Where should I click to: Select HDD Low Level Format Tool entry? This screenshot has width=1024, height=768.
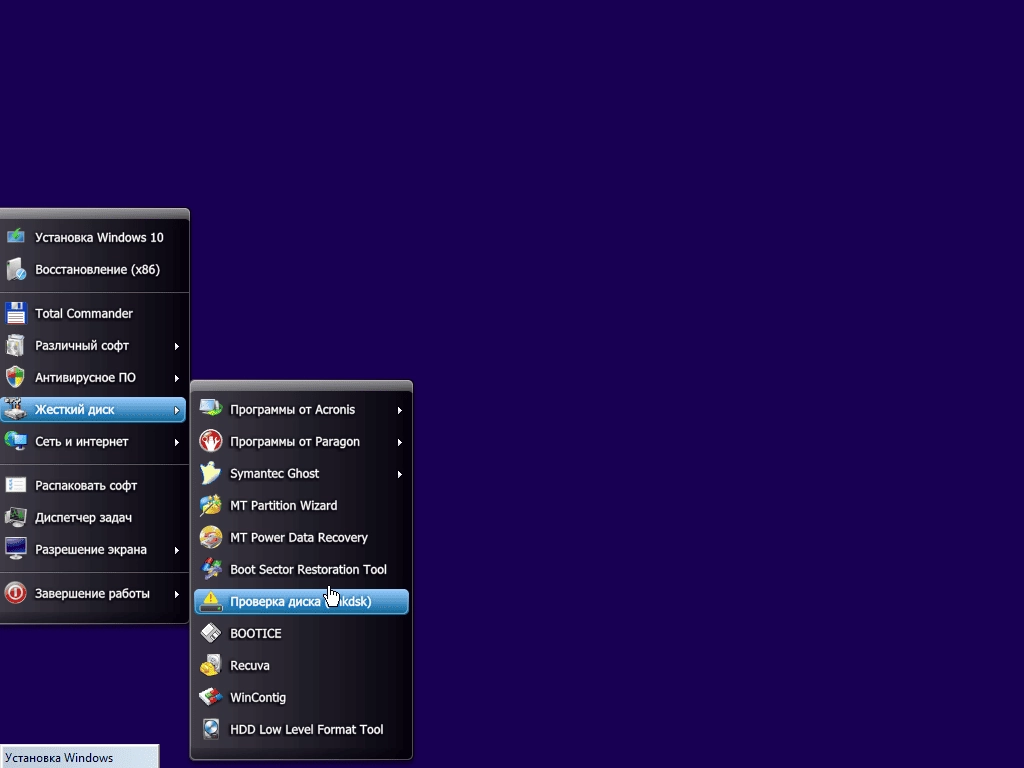click(301, 729)
